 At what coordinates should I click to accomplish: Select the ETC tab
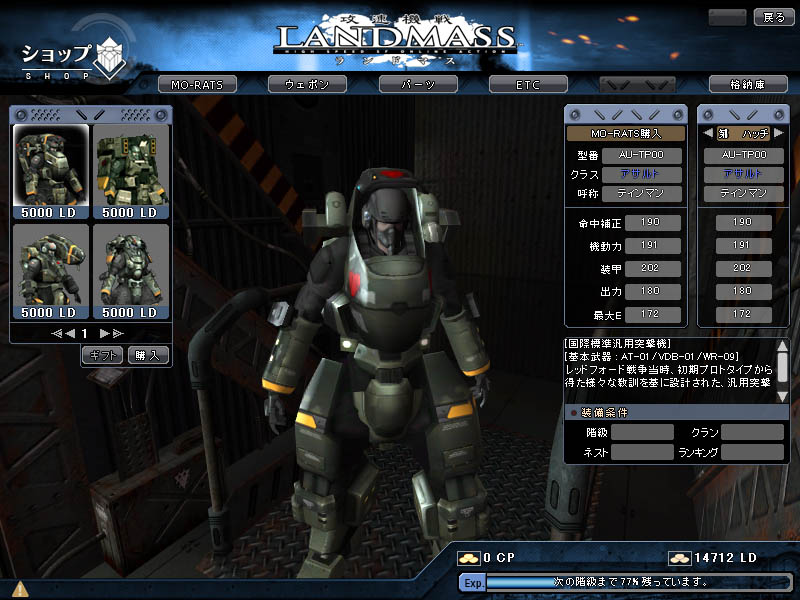528,84
